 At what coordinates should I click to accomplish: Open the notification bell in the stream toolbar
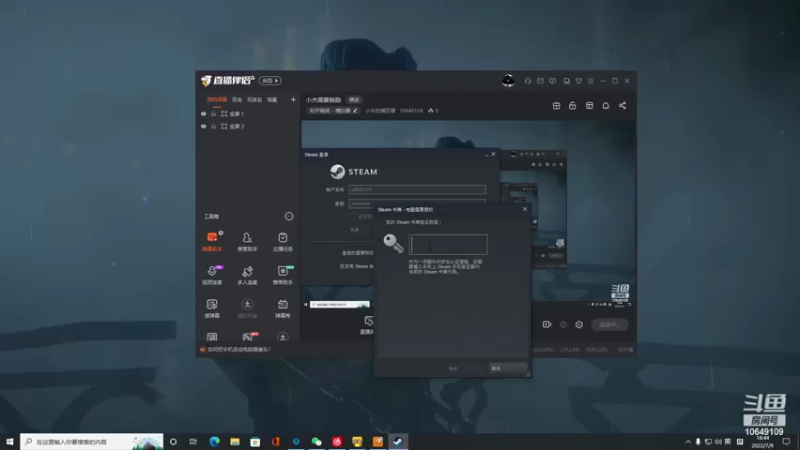coord(606,106)
